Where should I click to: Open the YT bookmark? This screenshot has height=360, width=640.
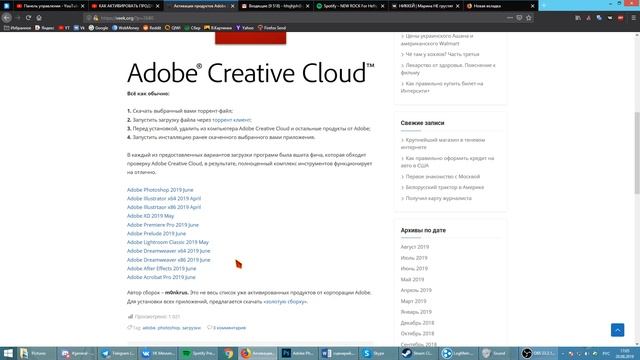tap(64, 28)
